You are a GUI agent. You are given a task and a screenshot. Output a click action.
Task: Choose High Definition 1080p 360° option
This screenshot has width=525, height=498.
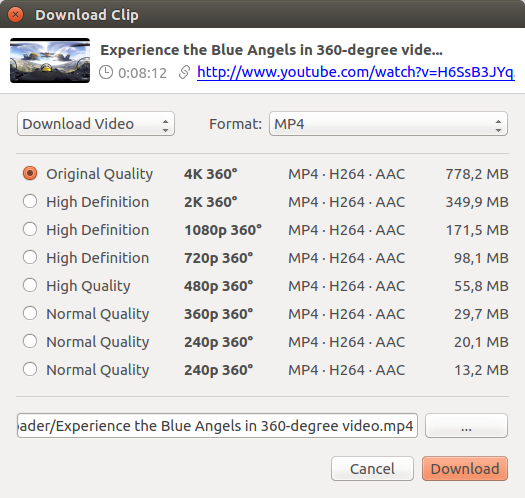30,229
